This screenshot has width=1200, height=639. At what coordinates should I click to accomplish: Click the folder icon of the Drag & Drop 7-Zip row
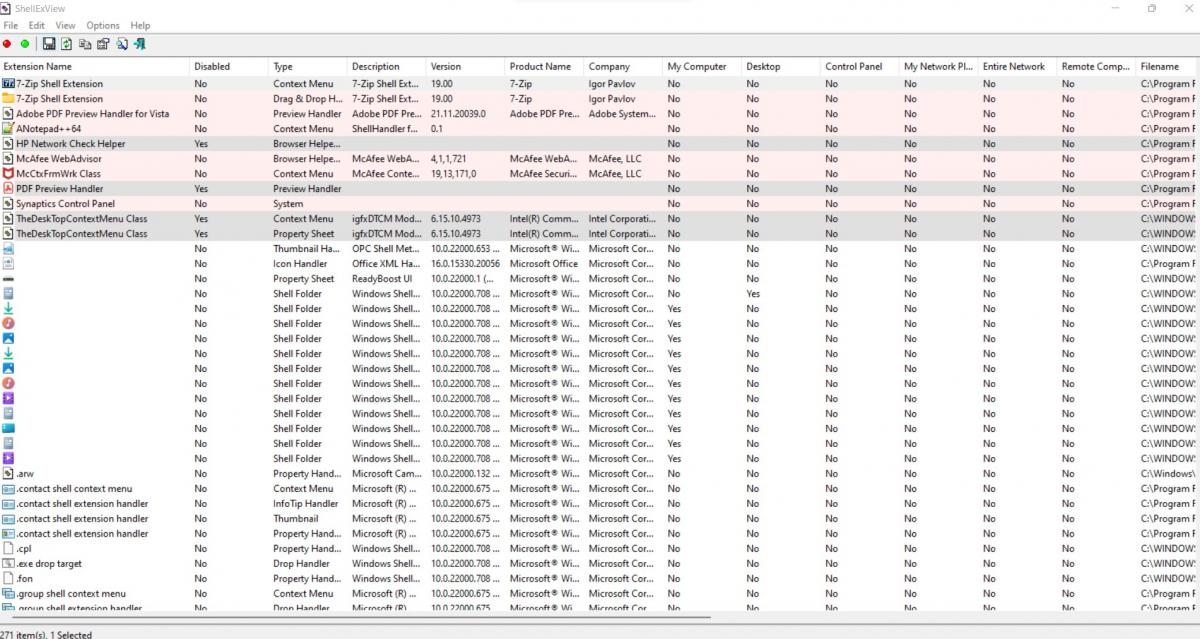point(9,99)
